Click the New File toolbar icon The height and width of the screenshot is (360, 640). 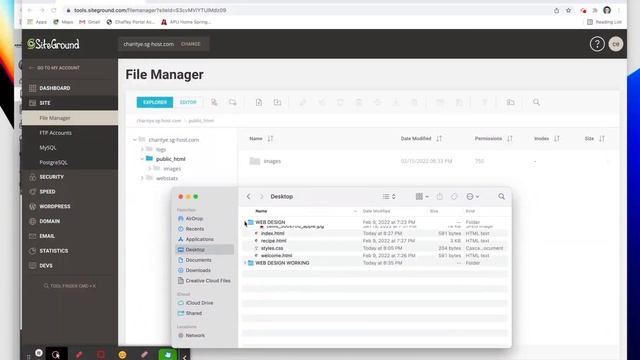point(214,102)
